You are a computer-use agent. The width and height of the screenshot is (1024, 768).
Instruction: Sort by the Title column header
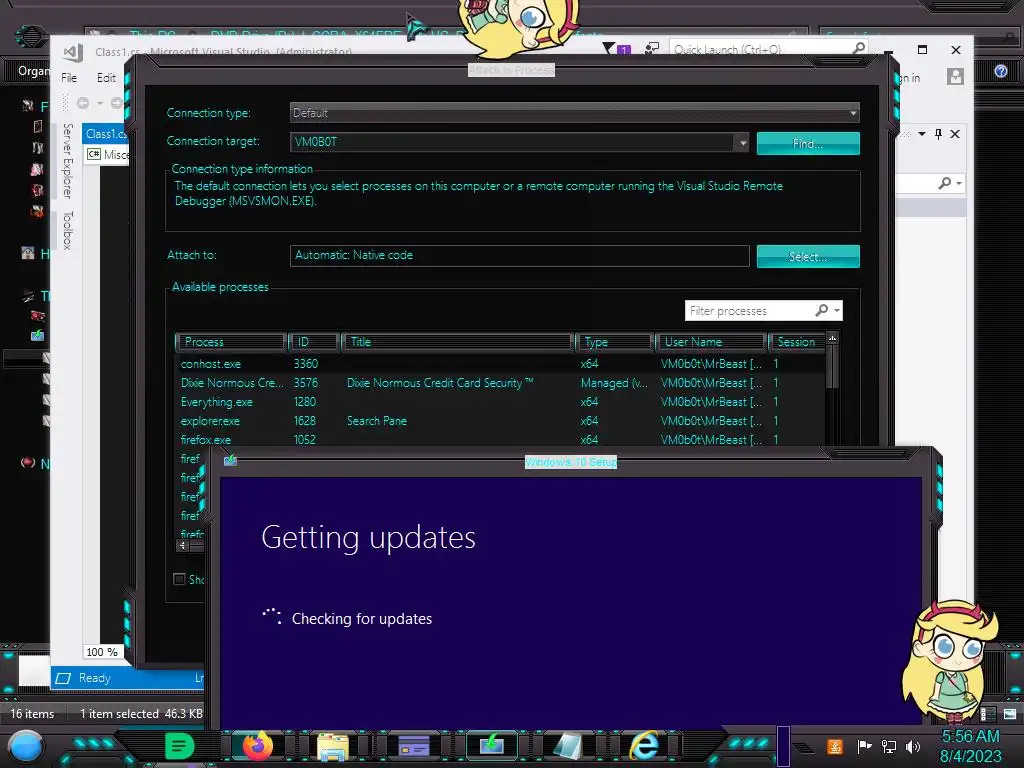(x=457, y=342)
